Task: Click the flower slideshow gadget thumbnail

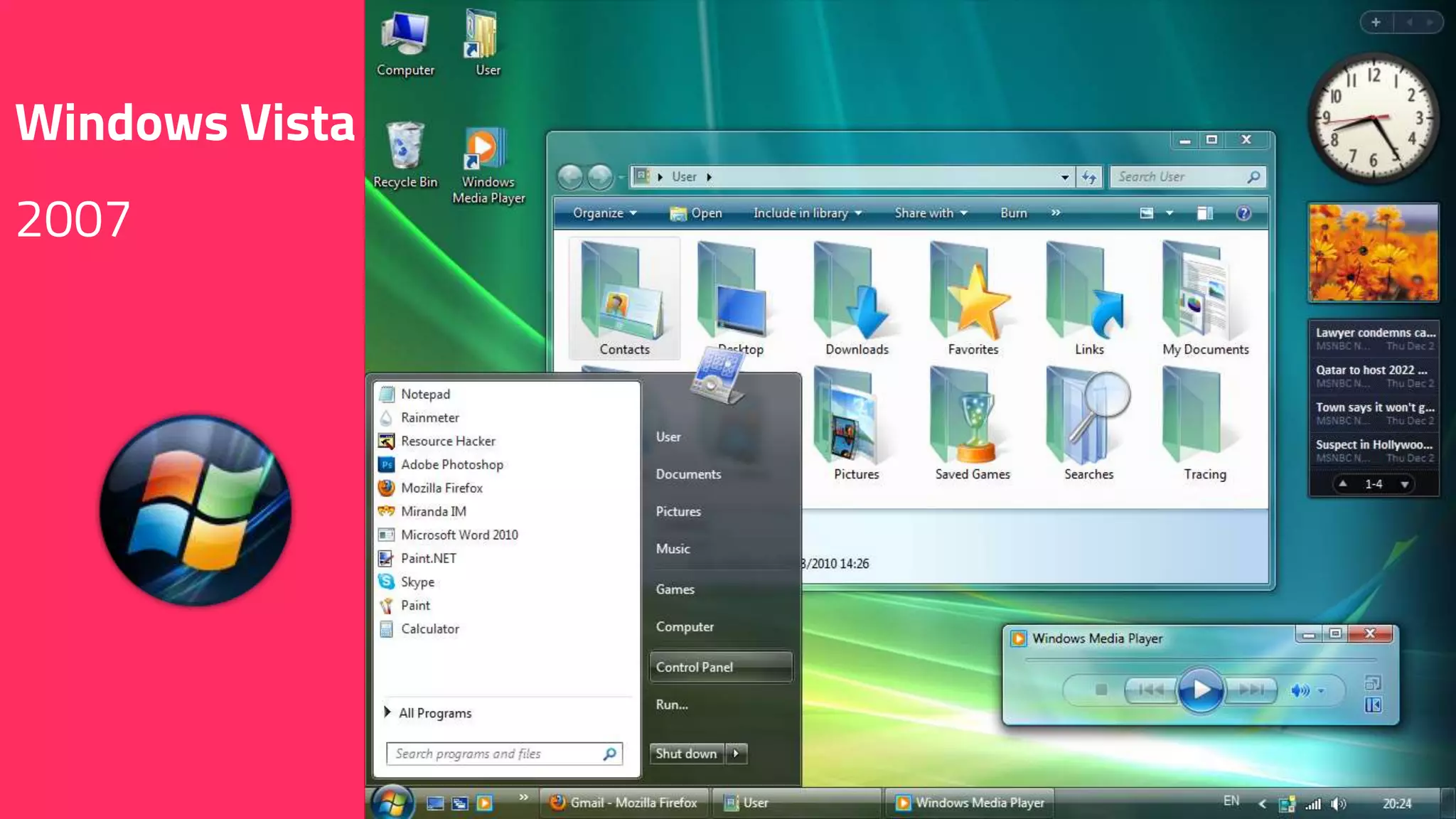Action: coord(1373,252)
